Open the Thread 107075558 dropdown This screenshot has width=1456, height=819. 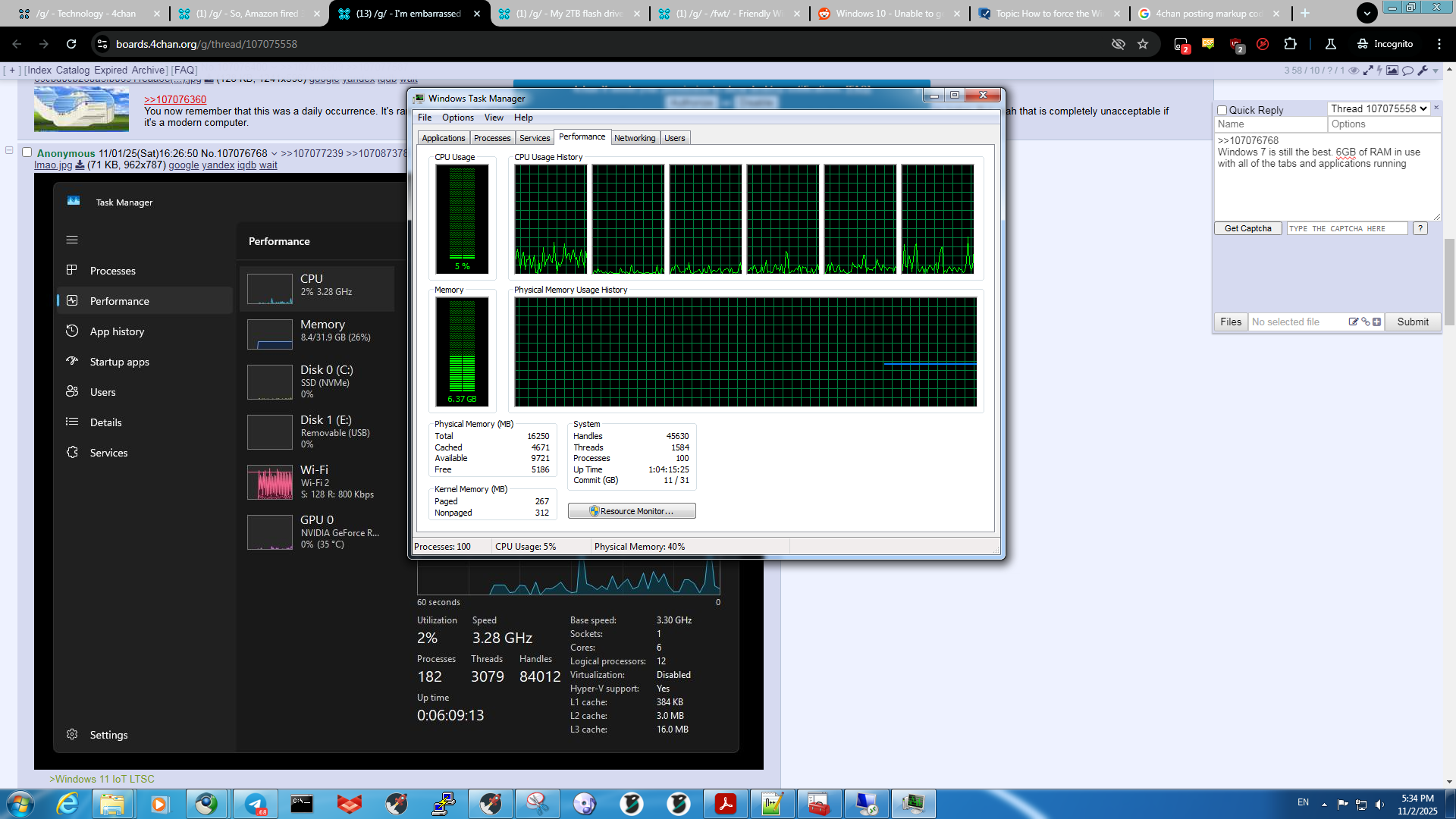click(x=1379, y=109)
